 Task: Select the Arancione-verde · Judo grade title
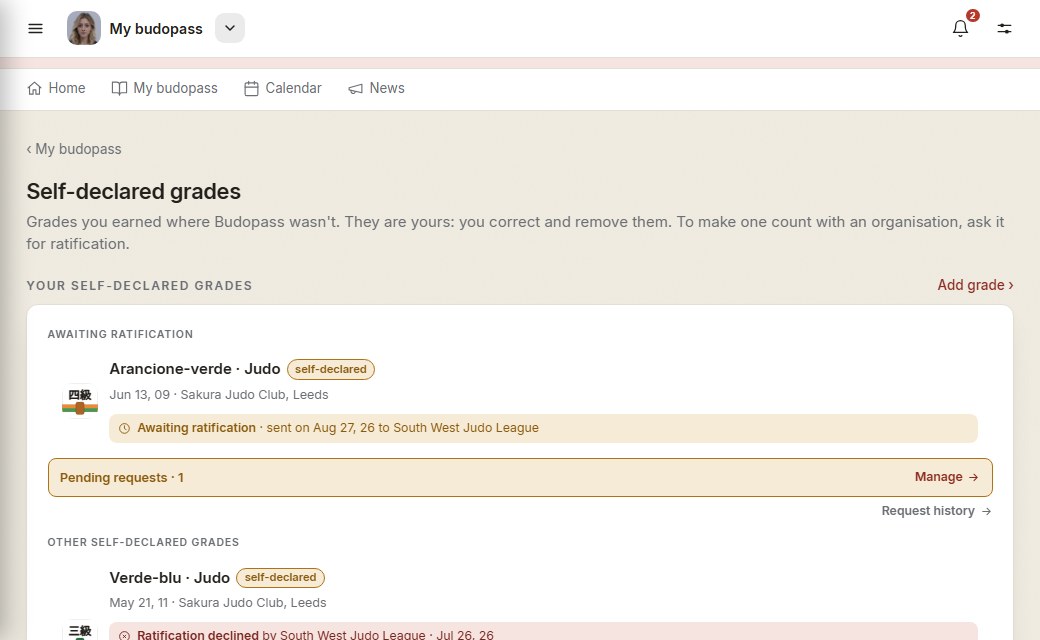tap(195, 369)
